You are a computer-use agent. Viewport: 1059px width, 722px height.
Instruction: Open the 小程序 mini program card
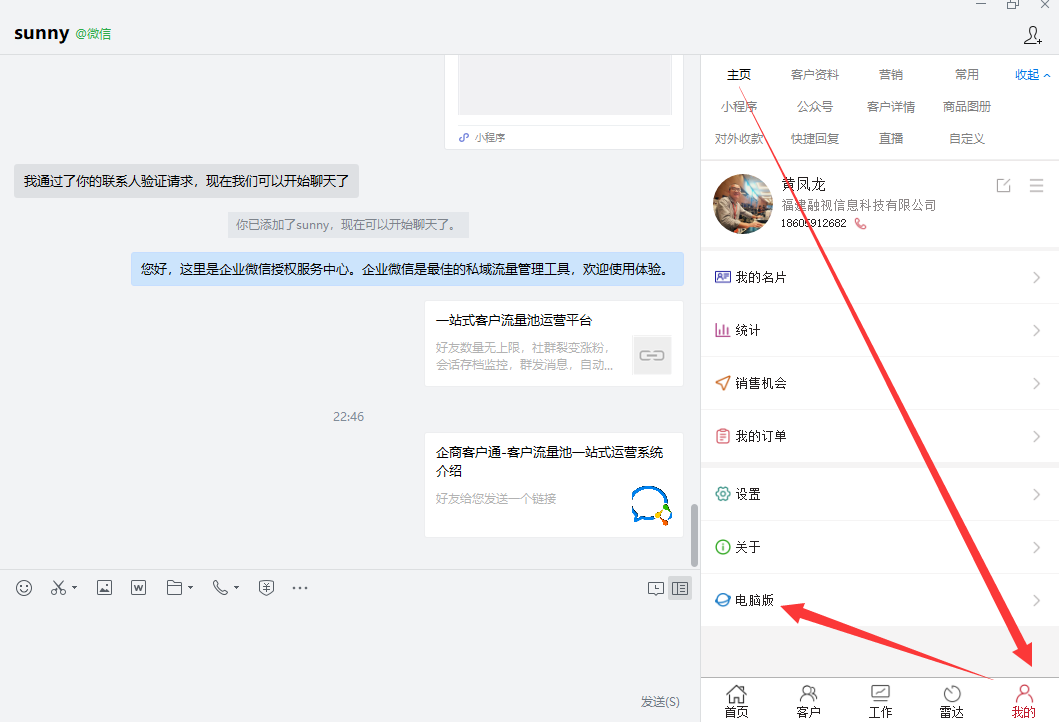pos(564,102)
